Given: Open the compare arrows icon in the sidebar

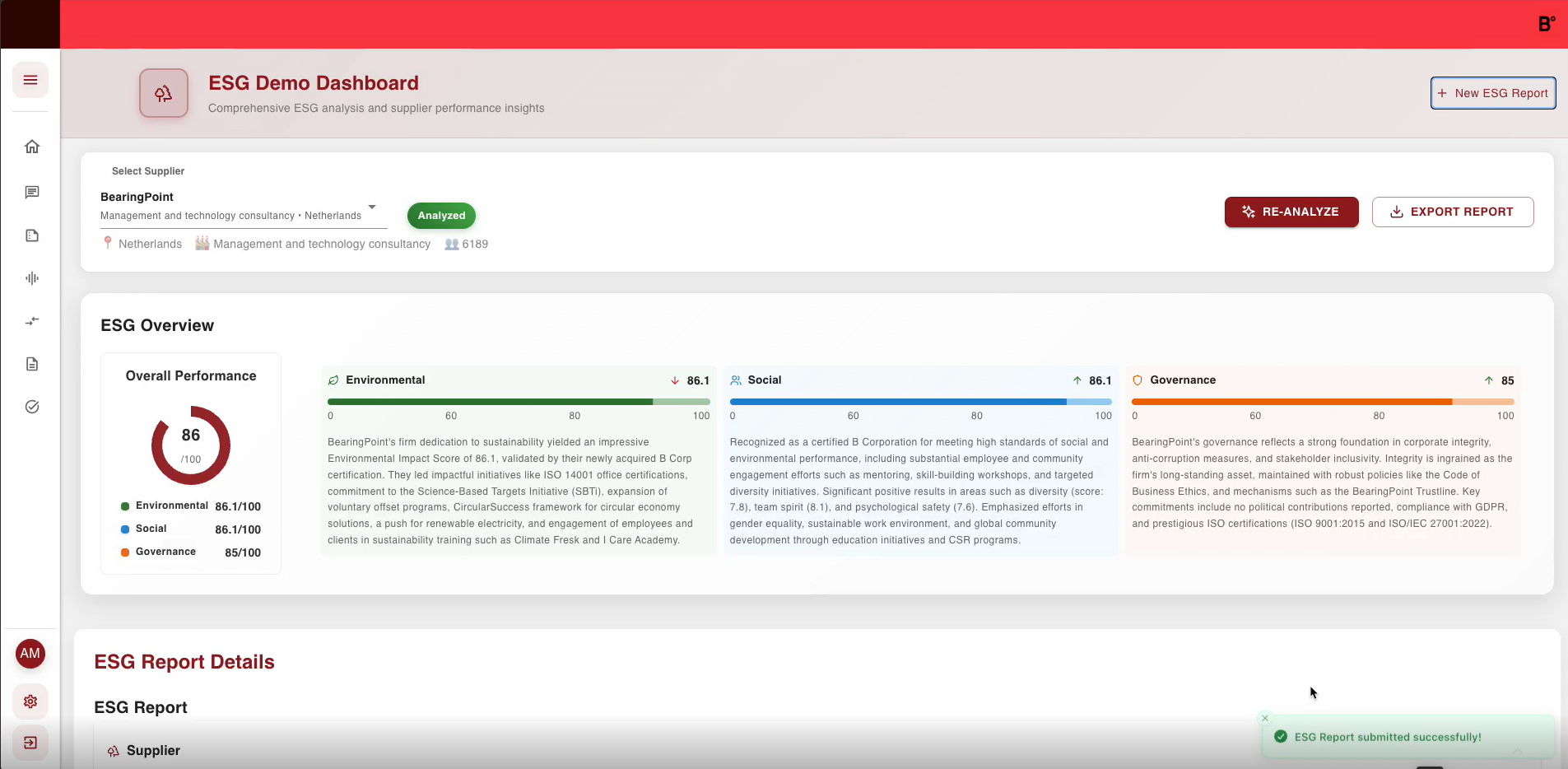Looking at the screenshot, I should click(x=32, y=321).
